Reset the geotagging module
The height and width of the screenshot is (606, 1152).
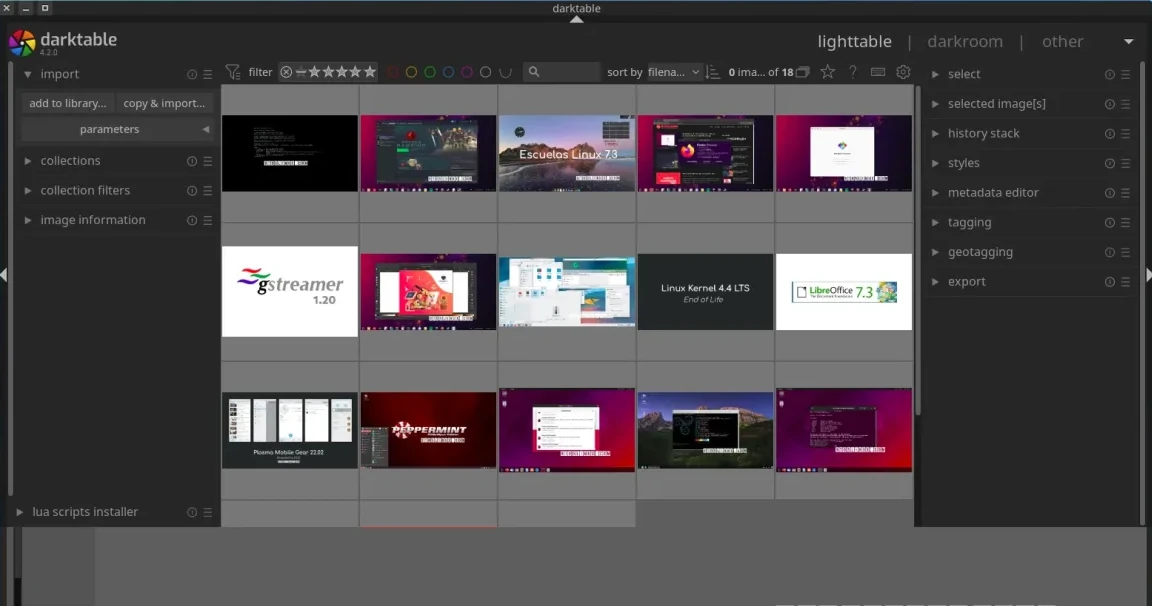(x=1109, y=252)
